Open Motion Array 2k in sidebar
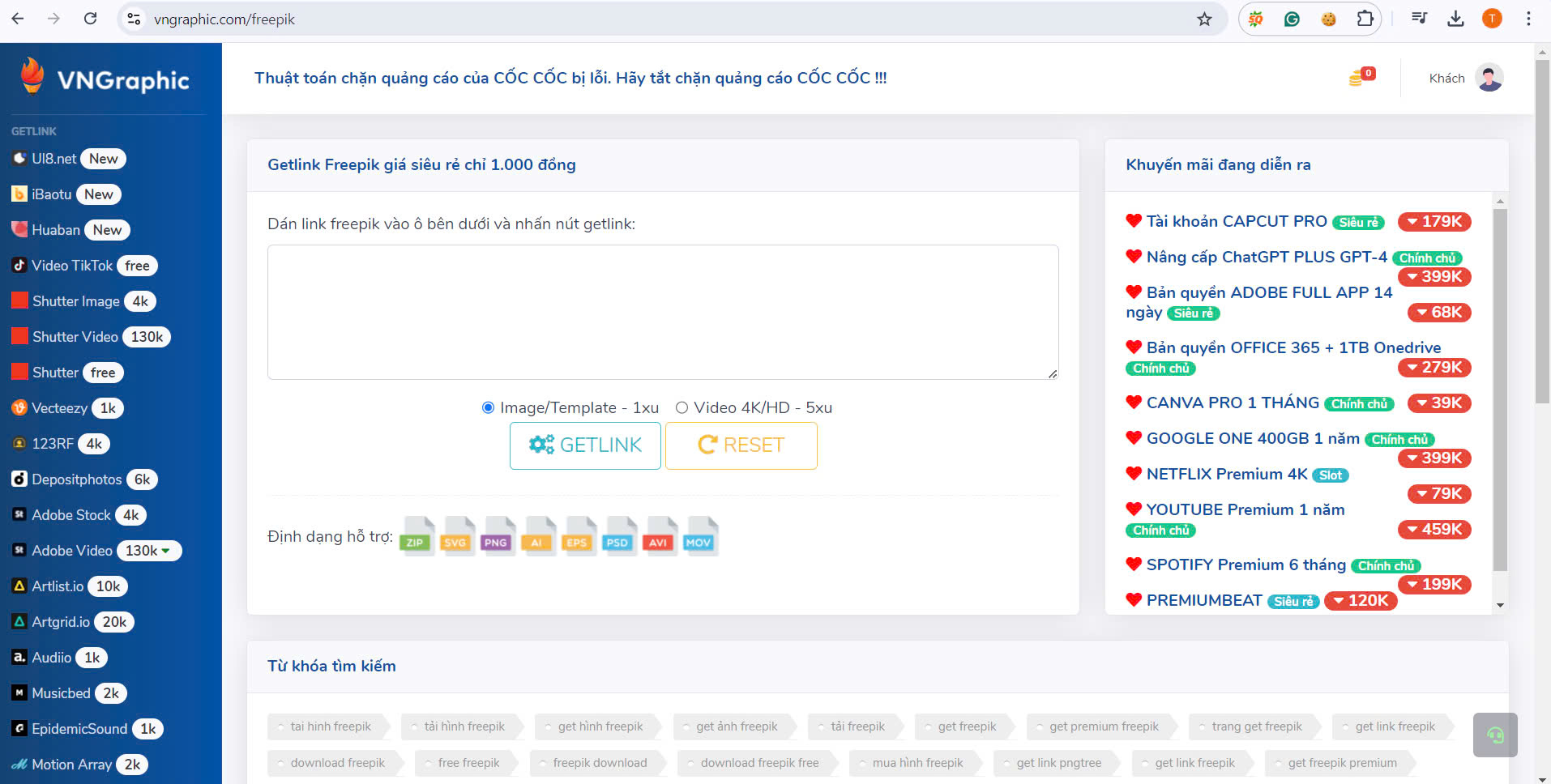The width and height of the screenshot is (1551, 784). 79,765
